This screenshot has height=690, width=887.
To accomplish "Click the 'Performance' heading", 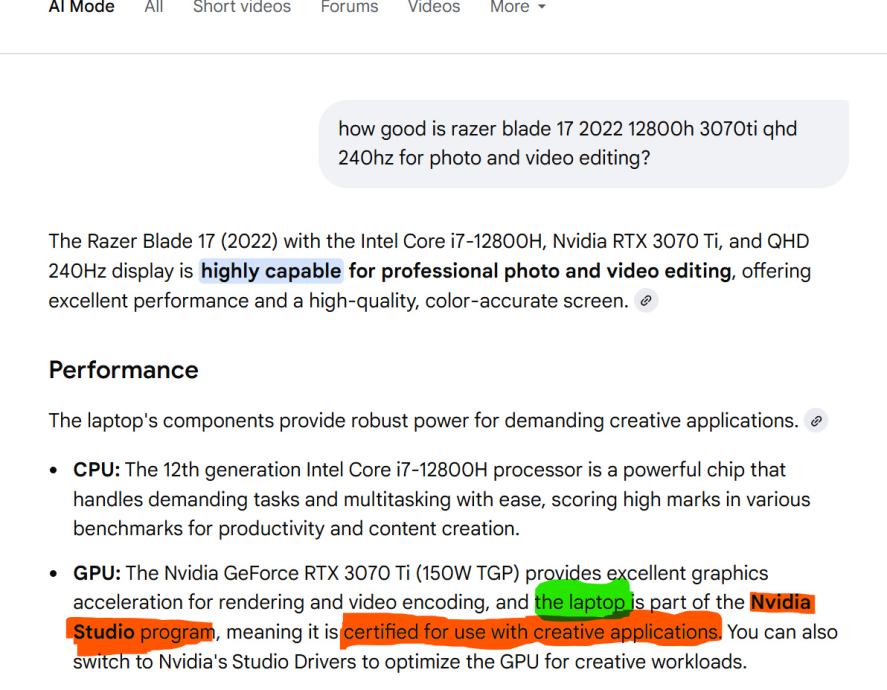I will pos(123,370).
